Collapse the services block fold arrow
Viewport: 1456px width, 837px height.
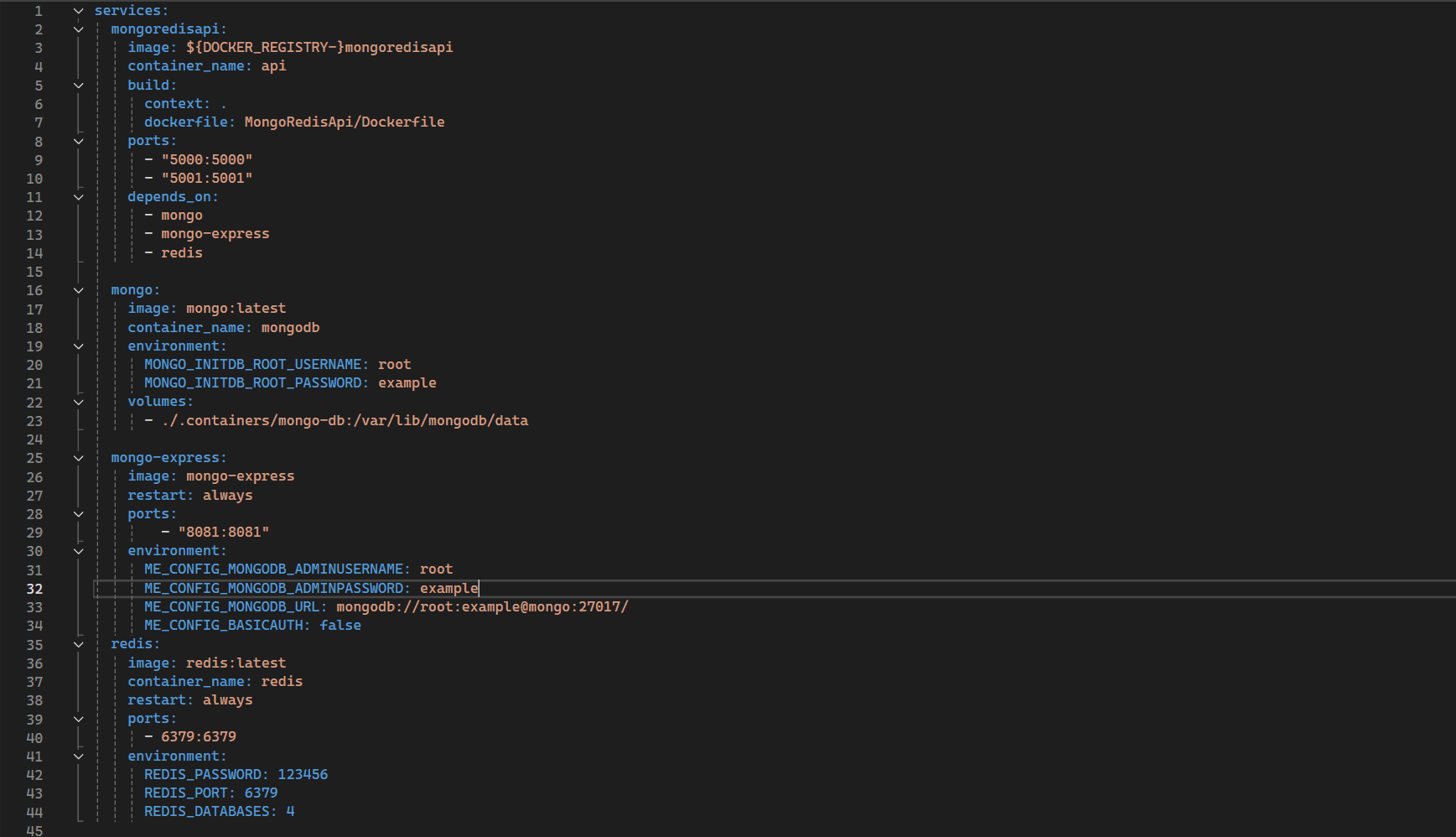78,11
